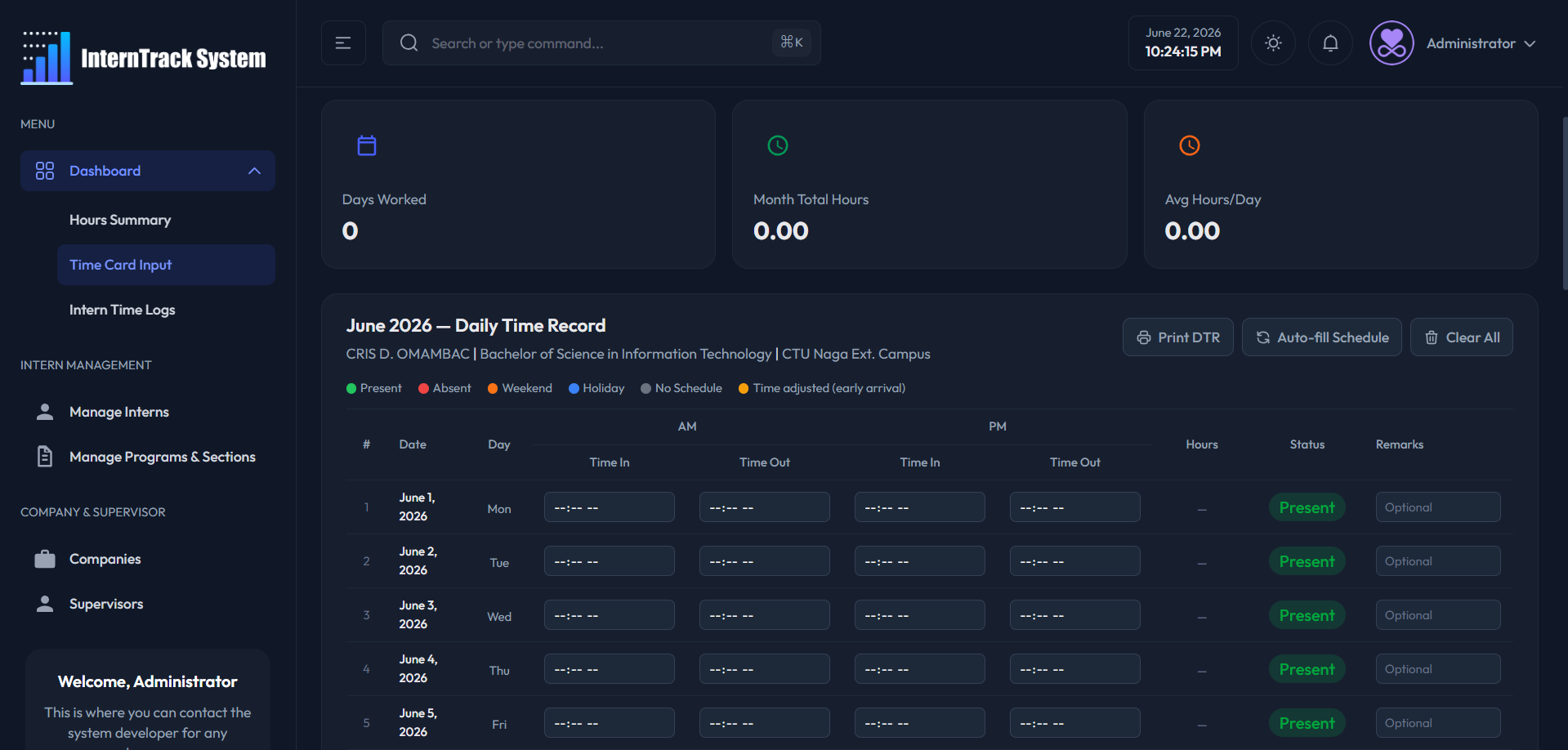
Task: Click the Manage Interns person icon
Action: (x=45, y=412)
